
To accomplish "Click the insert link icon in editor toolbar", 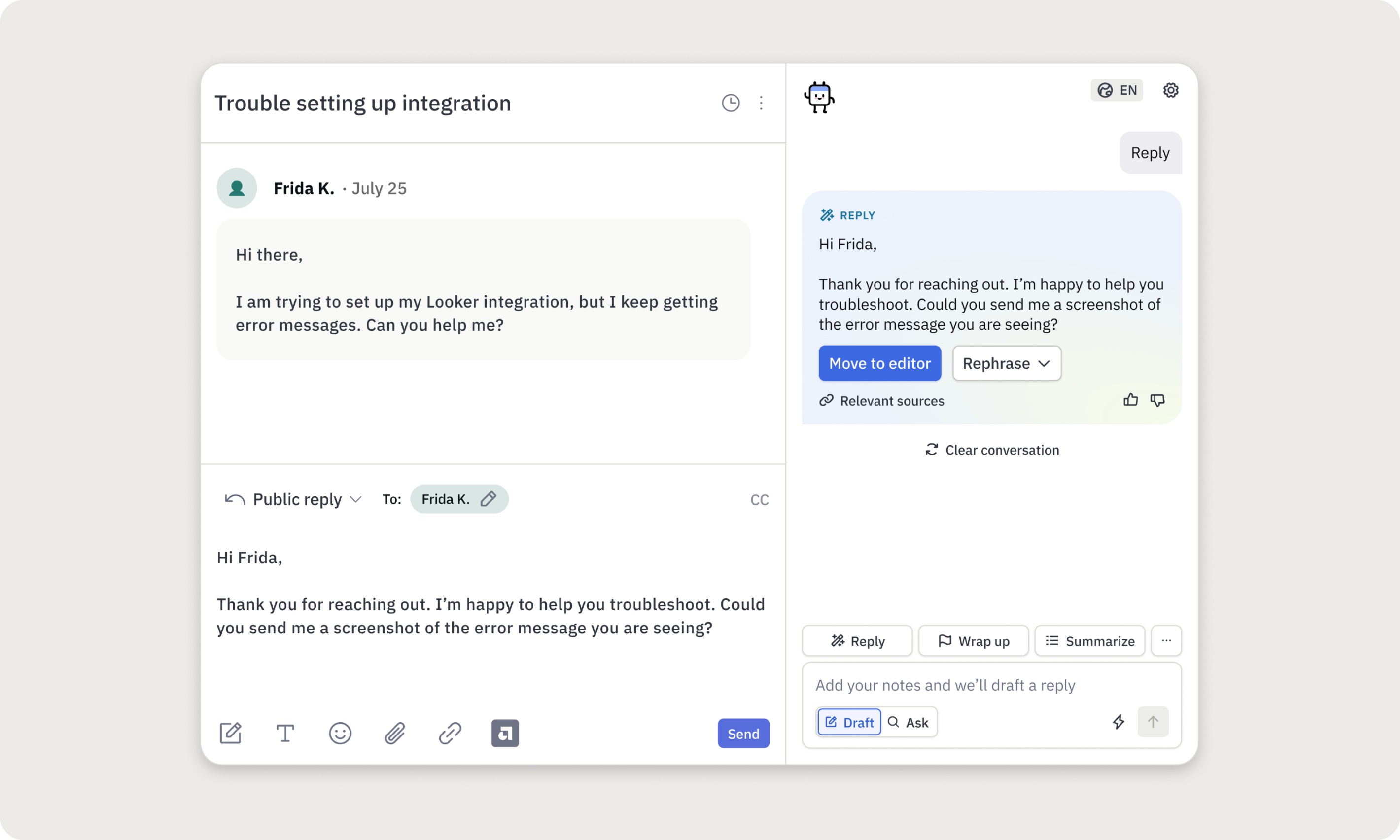I will pos(450,734).
